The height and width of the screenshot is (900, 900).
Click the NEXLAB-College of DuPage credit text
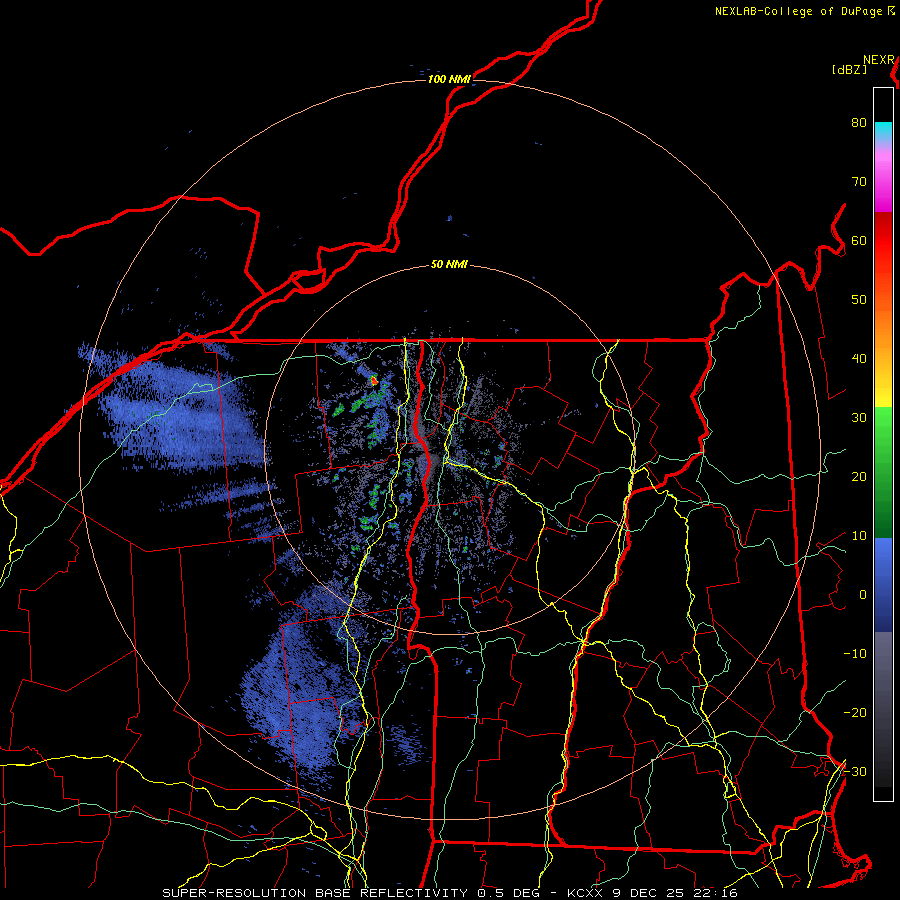[x=799, y=11]
